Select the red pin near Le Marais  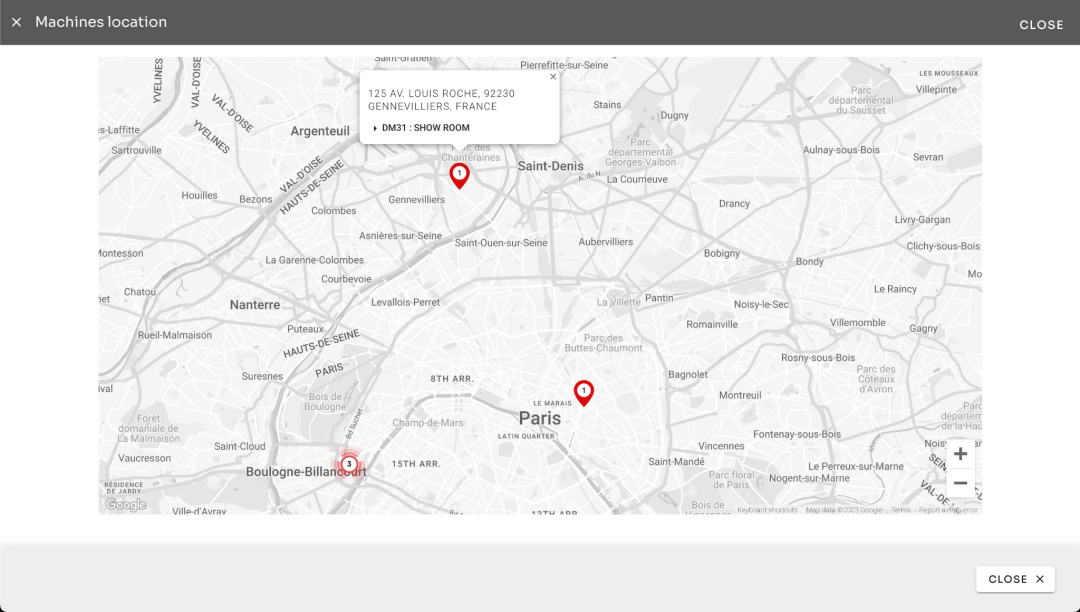[584, 392]
